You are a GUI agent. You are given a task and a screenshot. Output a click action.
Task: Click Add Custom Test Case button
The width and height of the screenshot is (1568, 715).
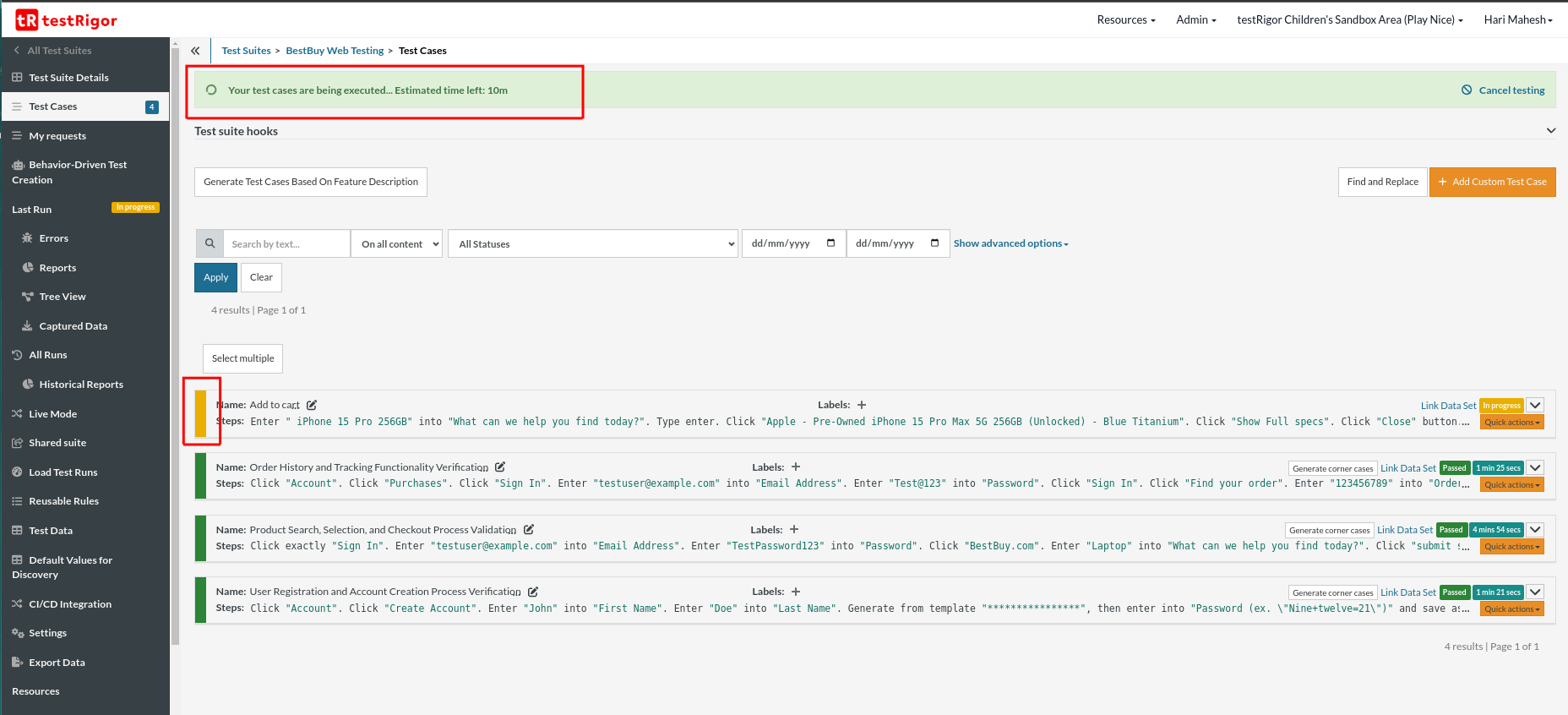pos(1492,182)
